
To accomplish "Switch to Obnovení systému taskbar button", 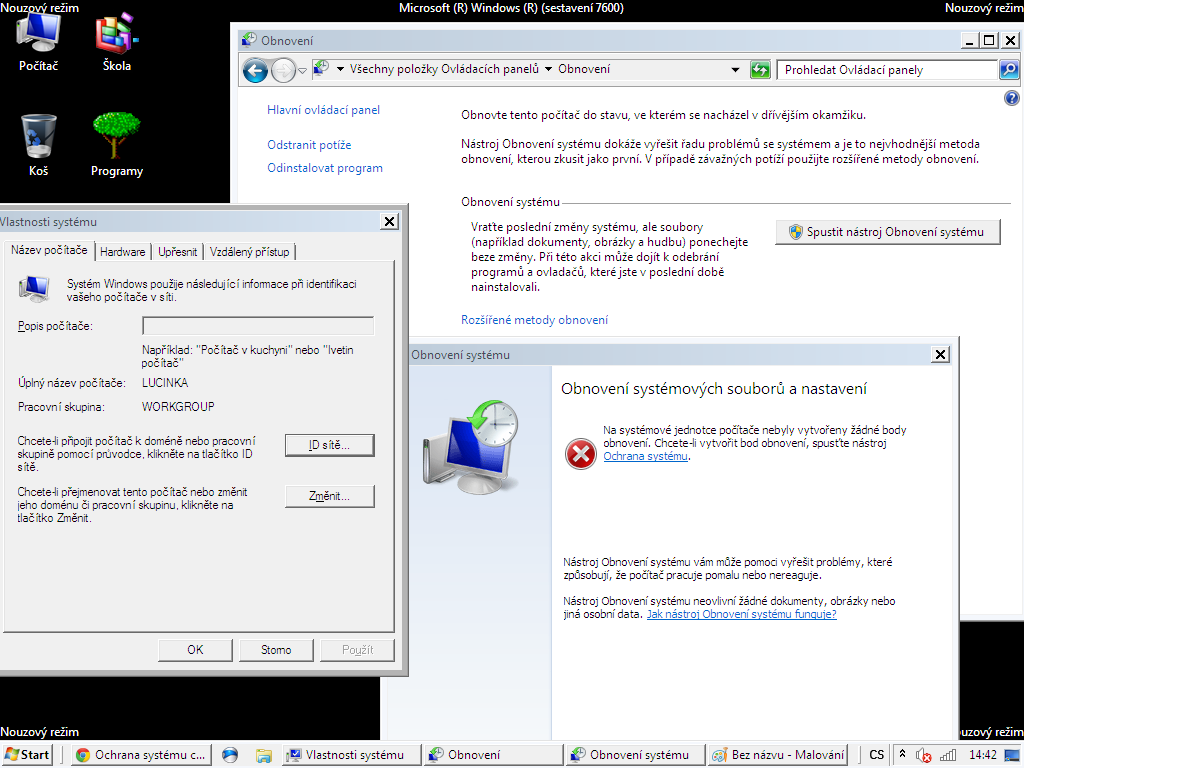I will tap(635, 755).
